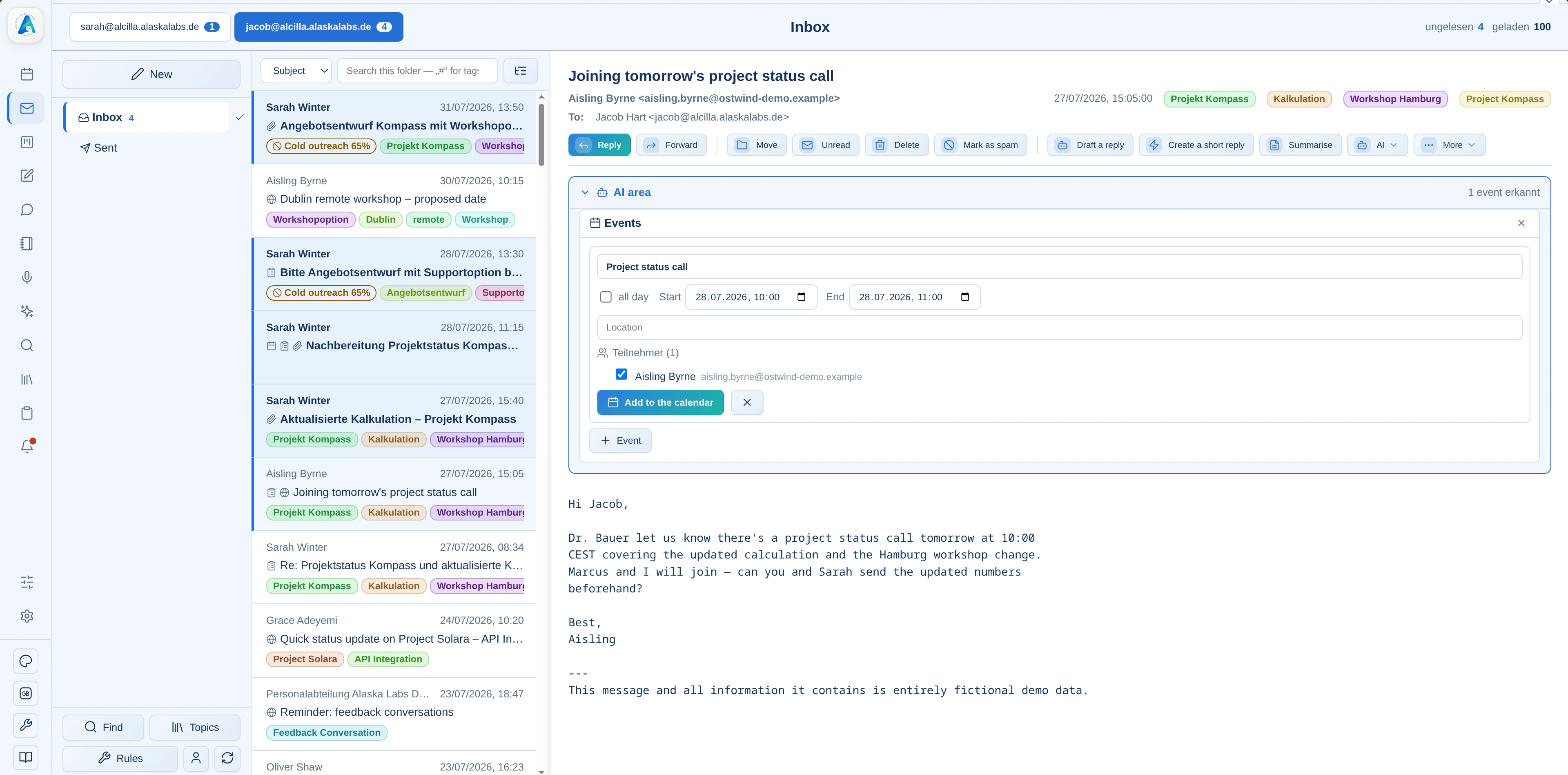Click the GB language icon
The width and height of the screenshot is (1568, 775).
[x=26, y=693]
